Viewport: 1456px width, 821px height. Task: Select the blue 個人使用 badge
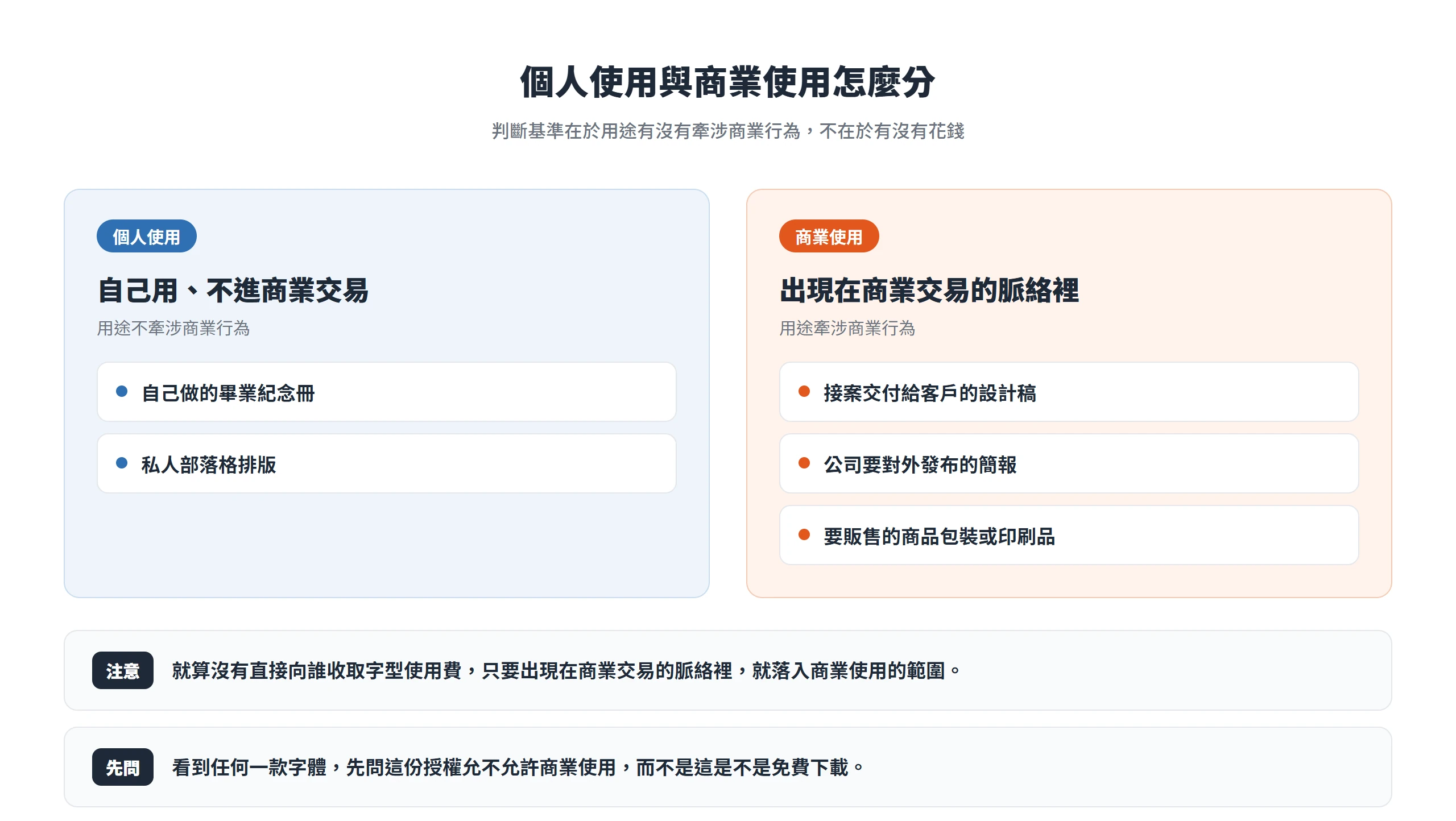146,236
